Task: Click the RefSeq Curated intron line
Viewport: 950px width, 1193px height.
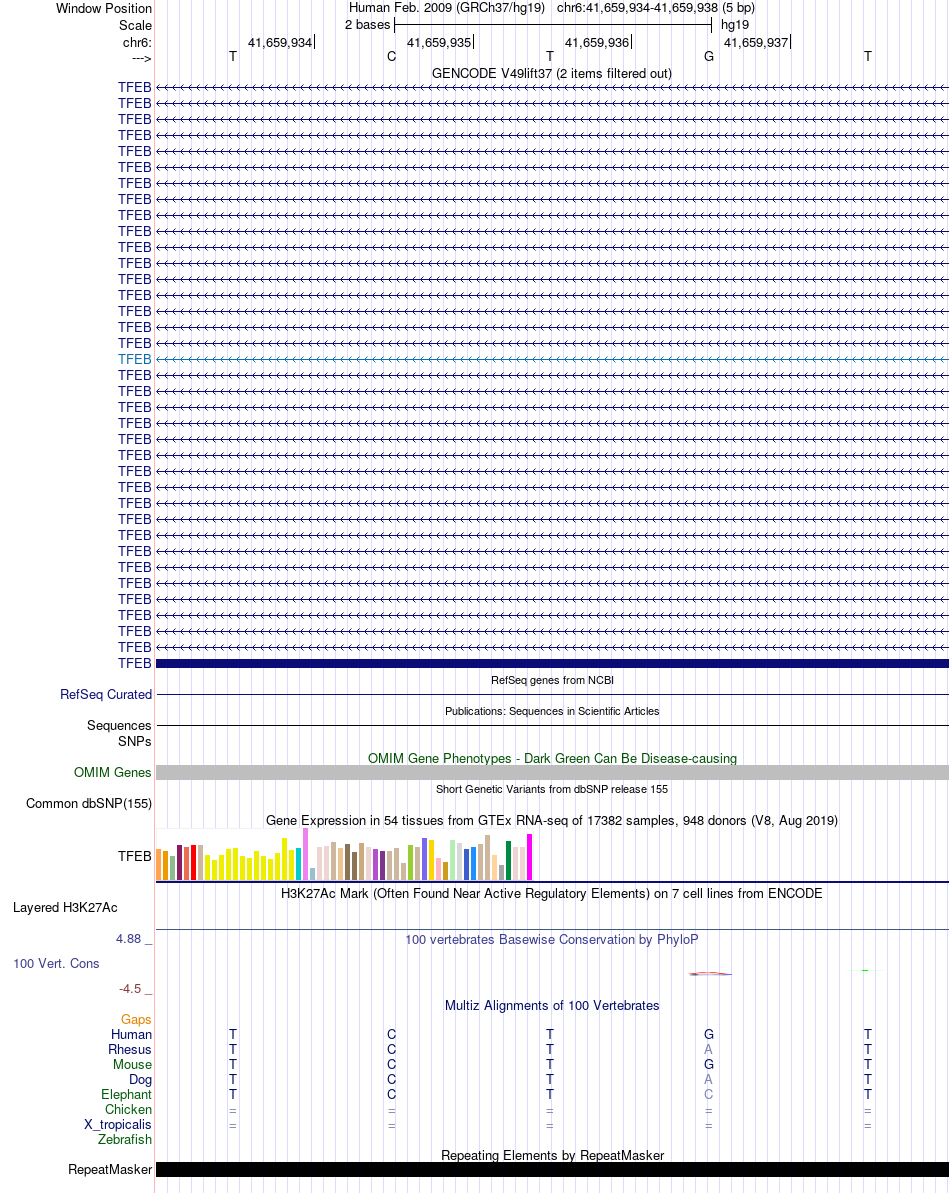Action: [552, 695]
